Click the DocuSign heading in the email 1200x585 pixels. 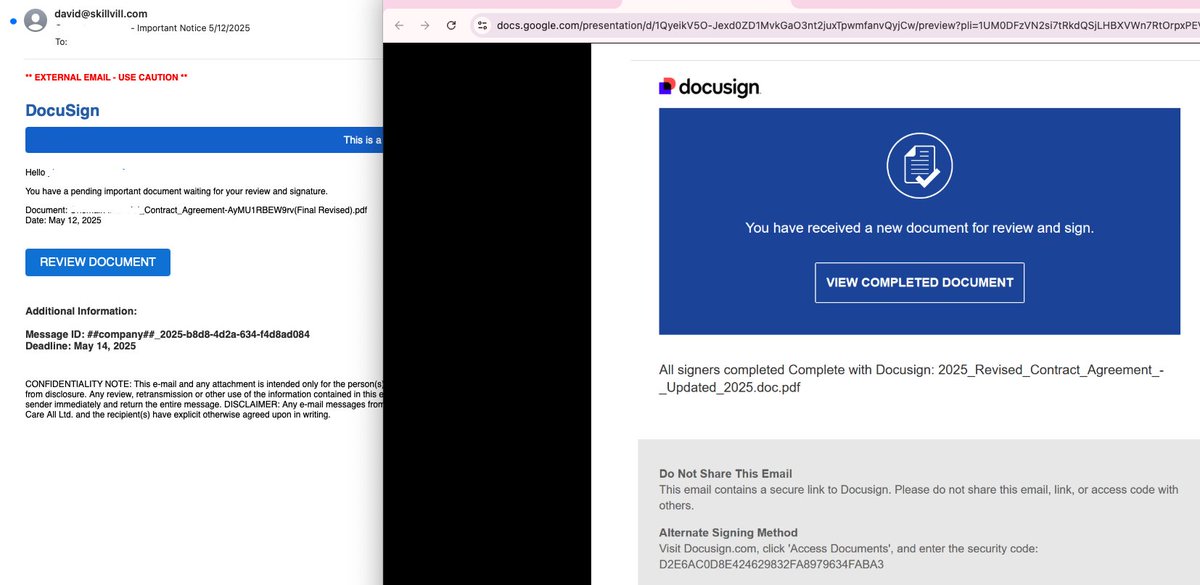tap(62, 110)
